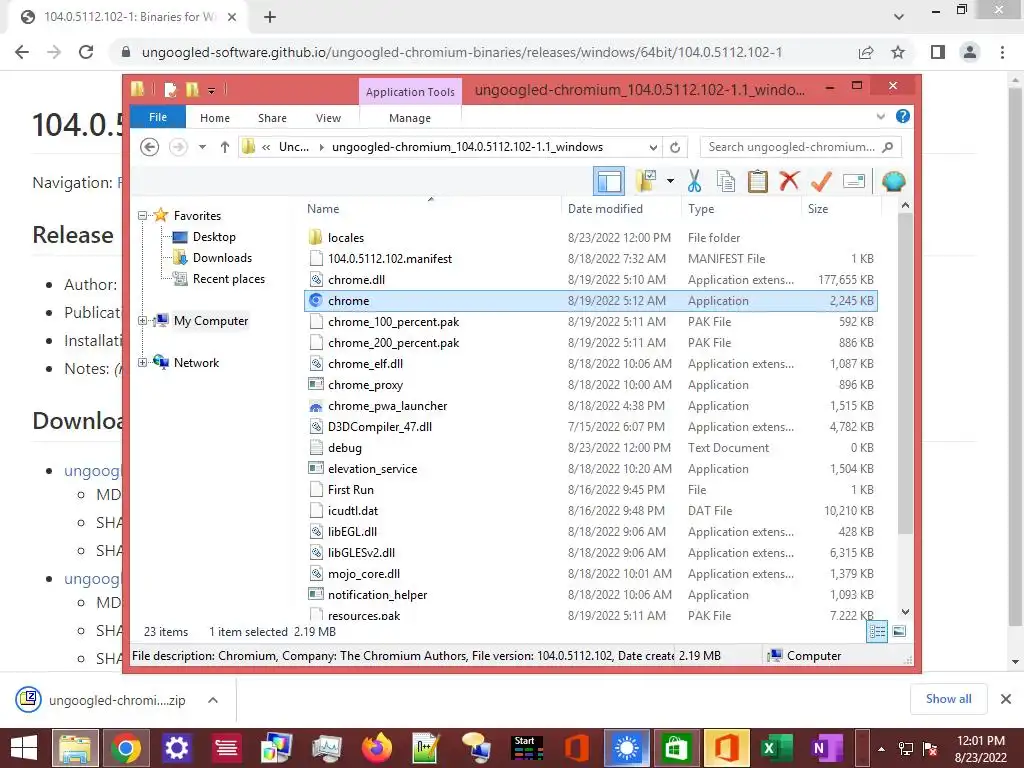Select the chrome.dll file
This screenshot has width=1024, height=768.
point(590,280)
